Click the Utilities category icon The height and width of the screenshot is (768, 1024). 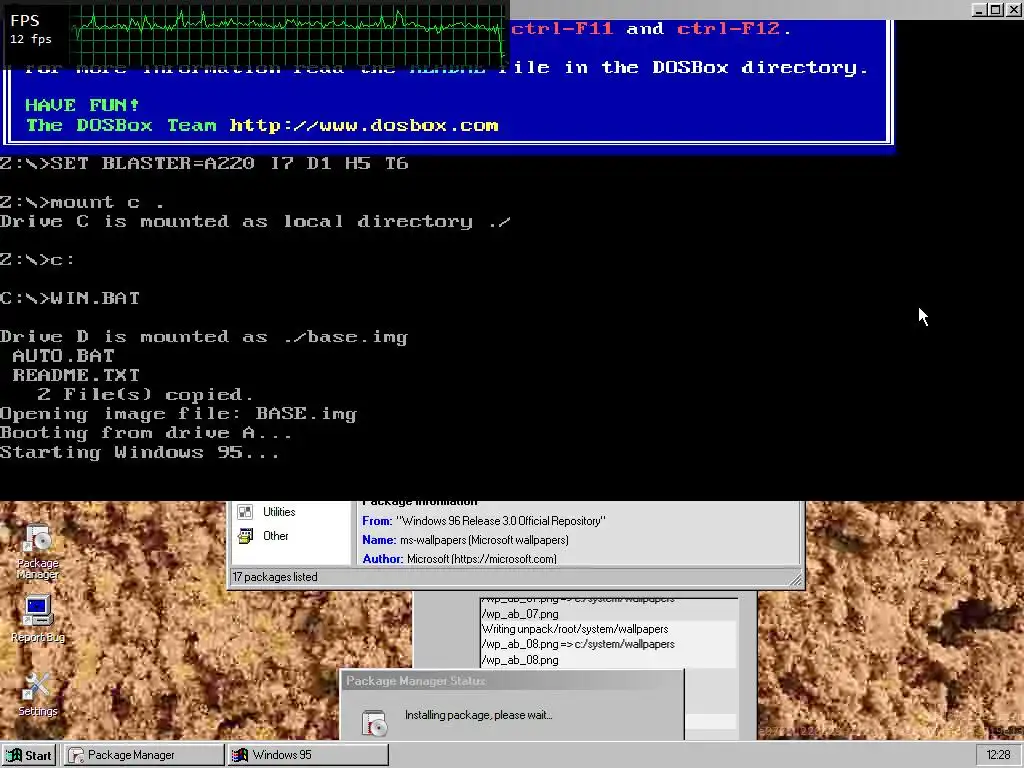click(x=246, y=512)
